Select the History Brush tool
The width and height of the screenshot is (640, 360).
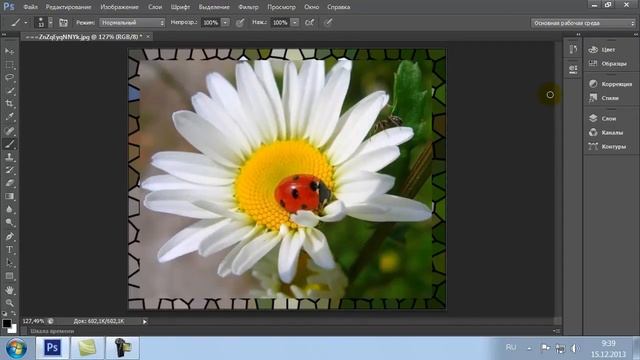pos(9,170)
